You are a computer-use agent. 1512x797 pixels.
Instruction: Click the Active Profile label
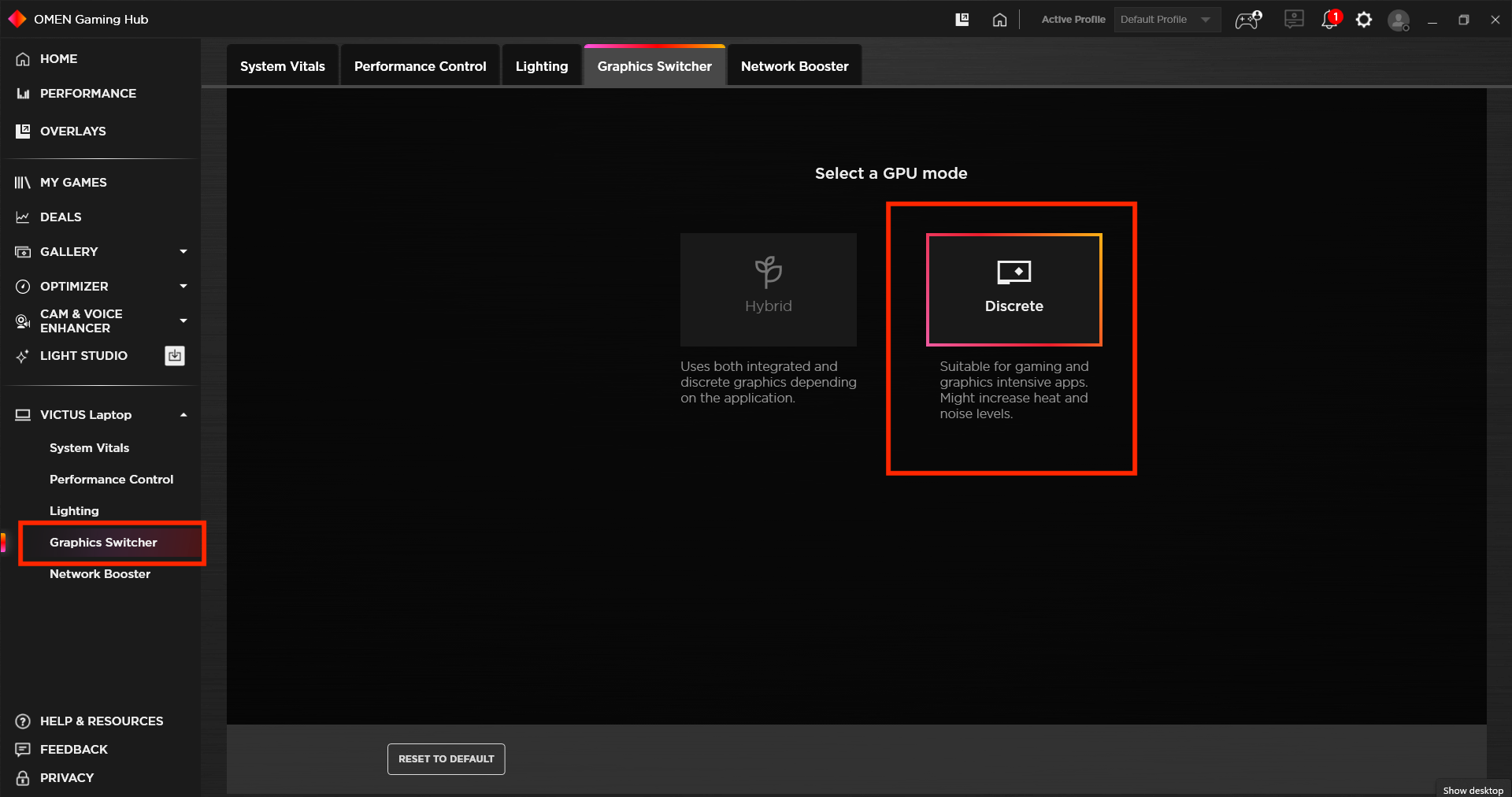click(x=1073, y=20)
